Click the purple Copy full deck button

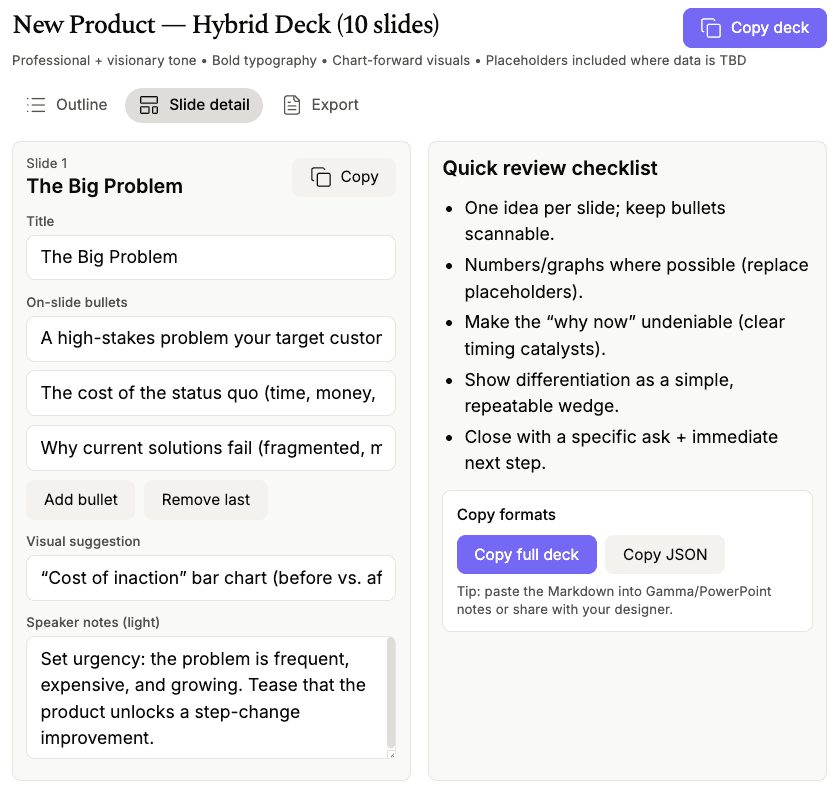[527, 554]
